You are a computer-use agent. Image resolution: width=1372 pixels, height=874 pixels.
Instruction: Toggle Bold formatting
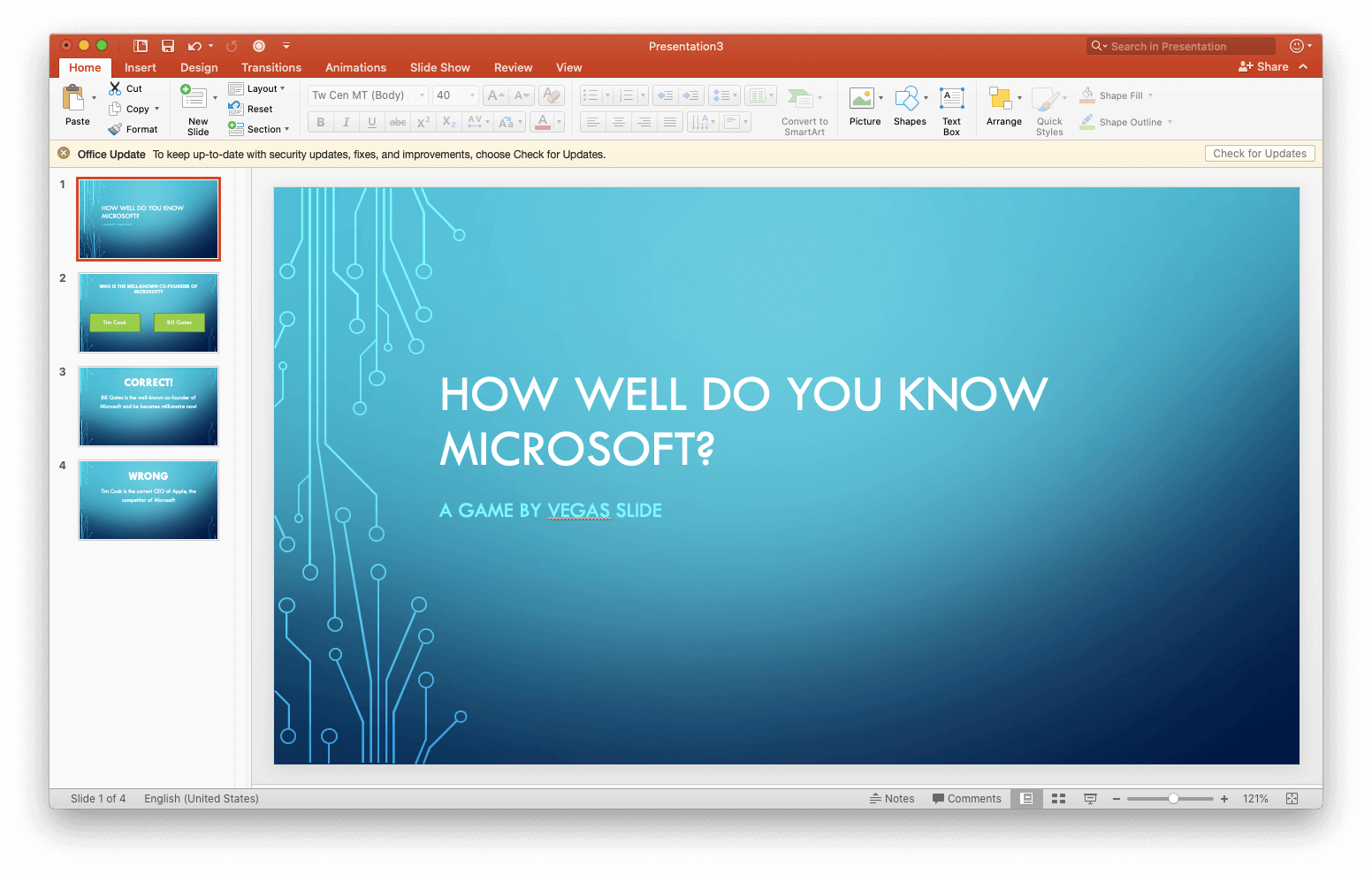tap(321, 122)
